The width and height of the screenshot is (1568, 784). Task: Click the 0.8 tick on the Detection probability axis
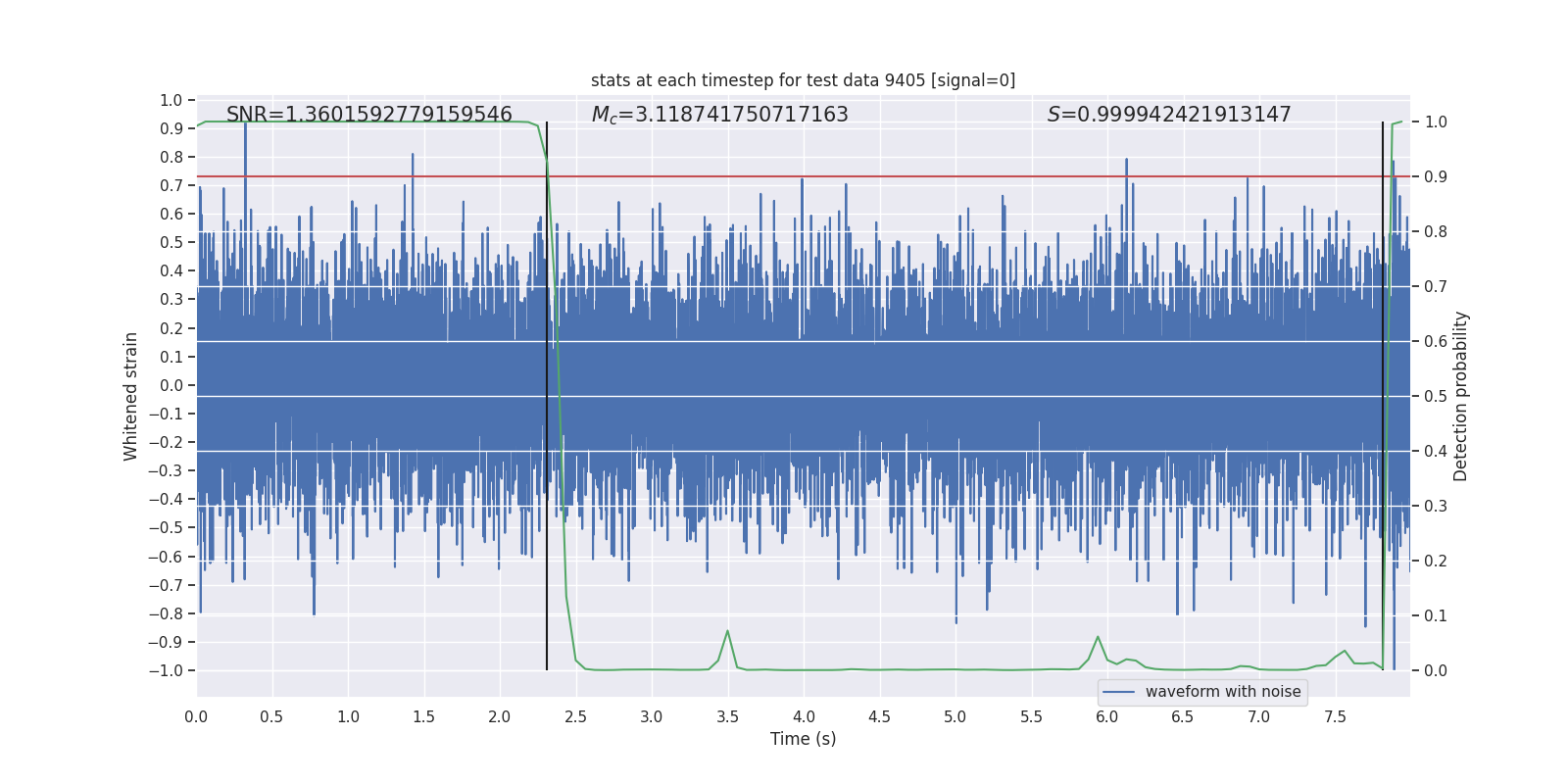pyautogui.click(x=1436, y=231)
